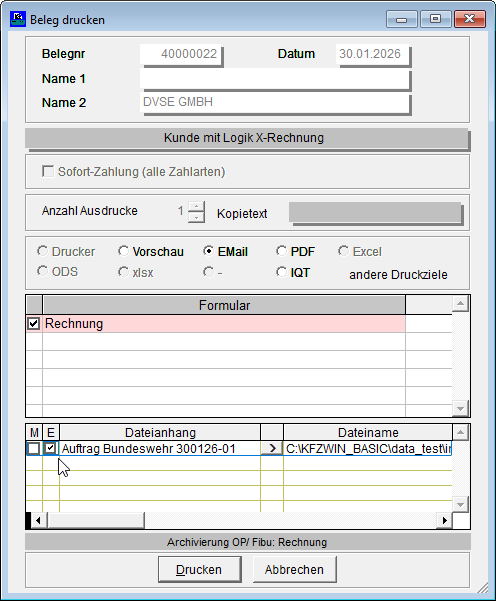Click the application icon in title bar
This screenshot has width=496, height=601.
click(18, 19)
